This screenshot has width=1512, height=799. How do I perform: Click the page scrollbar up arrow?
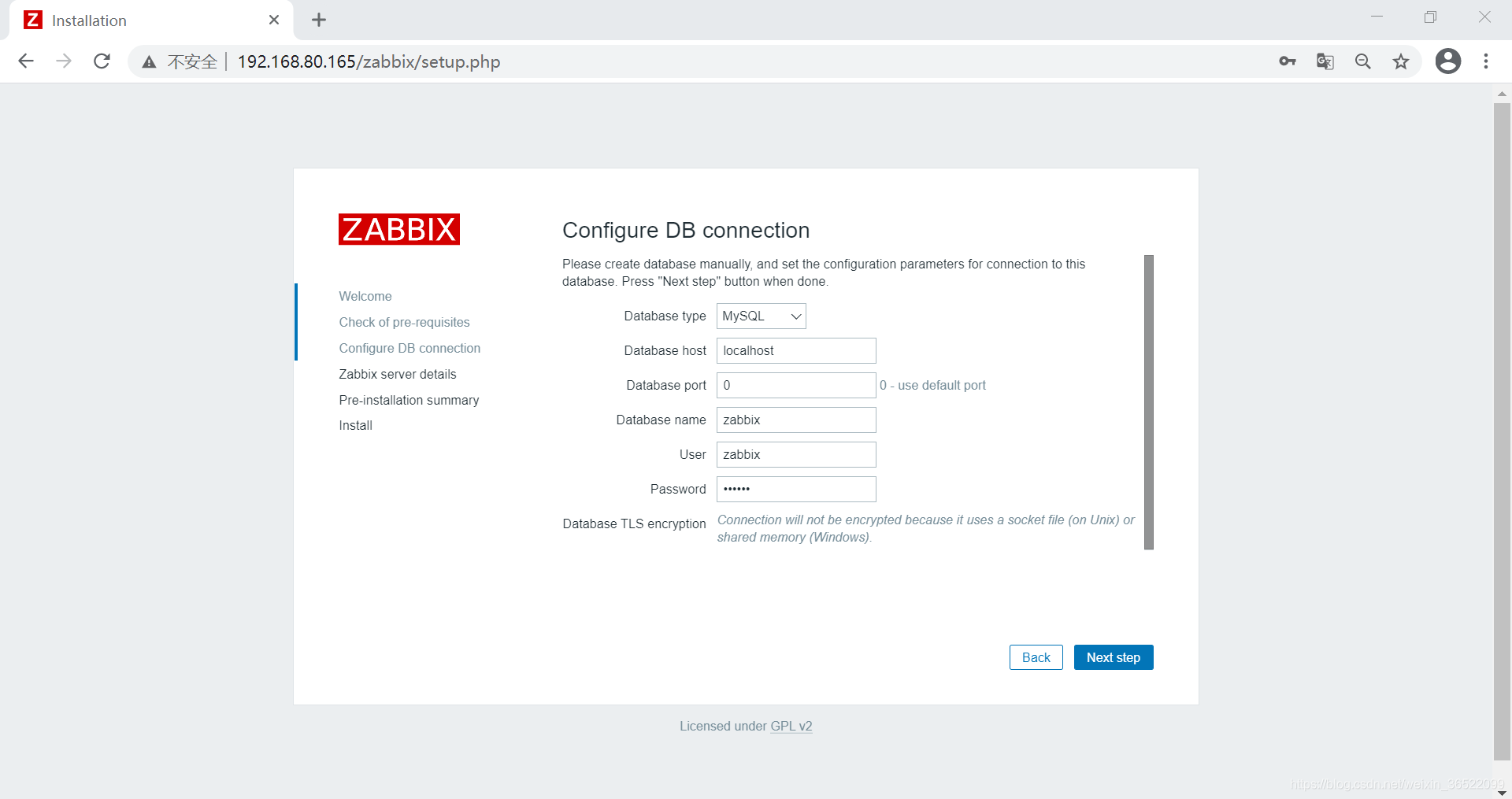[x=1502, y=94]
